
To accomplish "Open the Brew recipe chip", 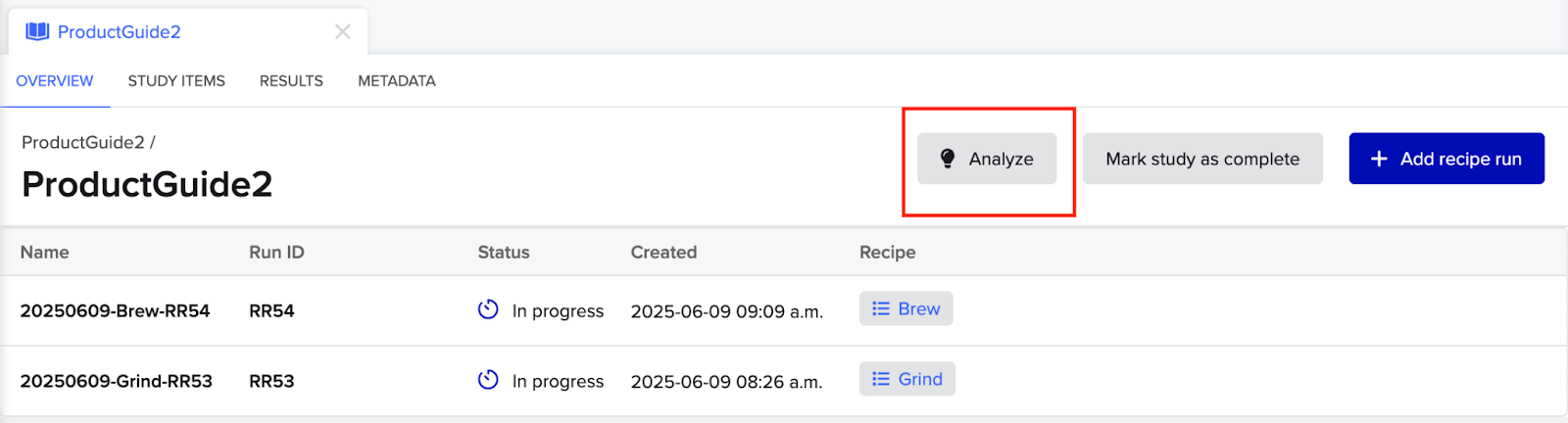I will (906, 308).
